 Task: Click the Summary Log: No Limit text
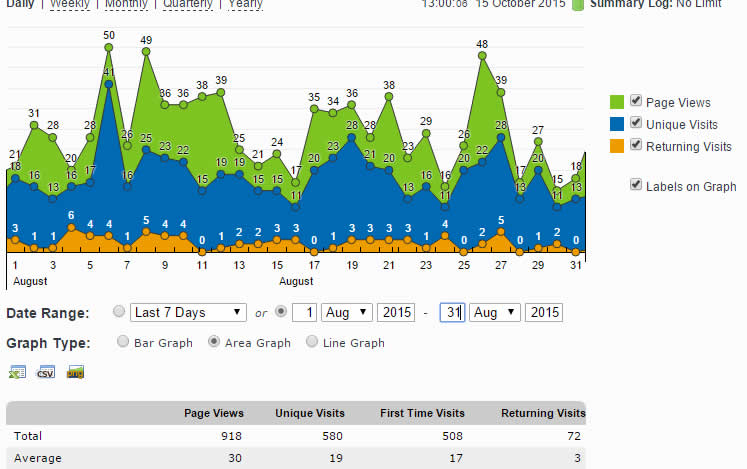[656, 4]
